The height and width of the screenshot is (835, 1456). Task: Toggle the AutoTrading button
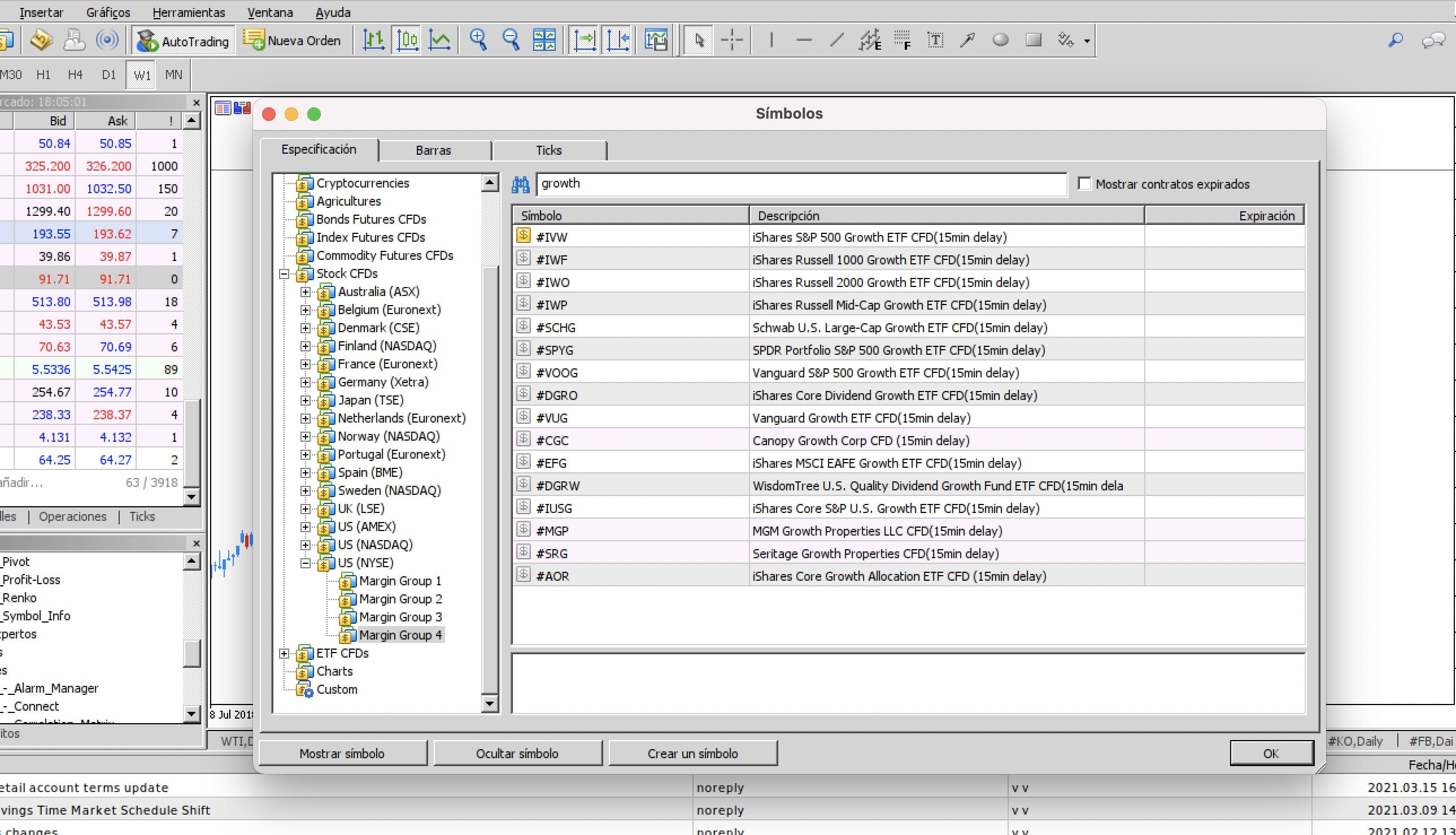pos(183,41)
